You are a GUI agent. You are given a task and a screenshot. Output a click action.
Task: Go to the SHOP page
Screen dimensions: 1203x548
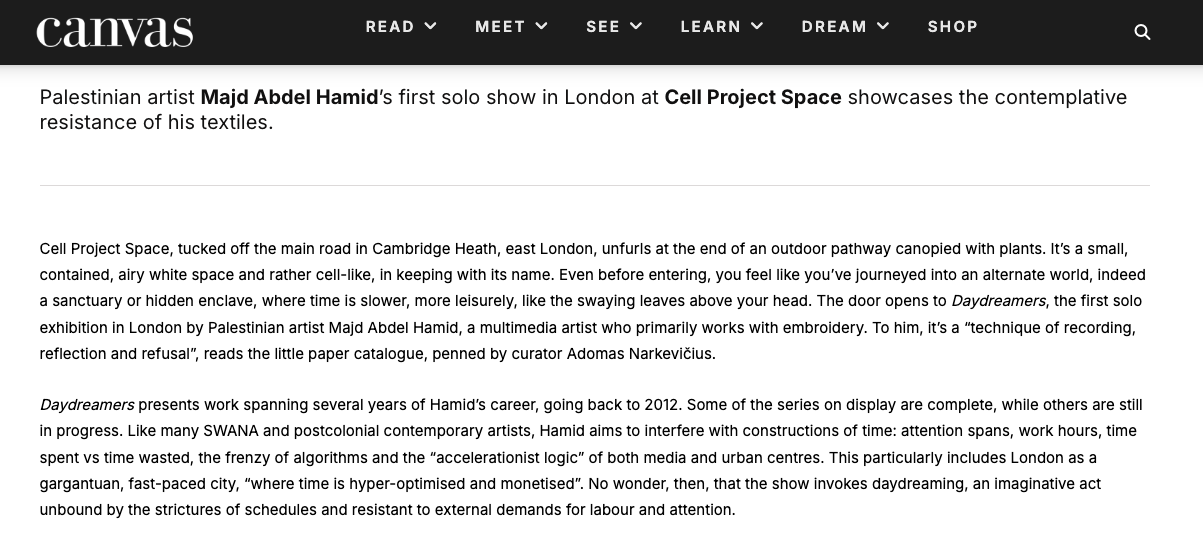pos(953,27)
